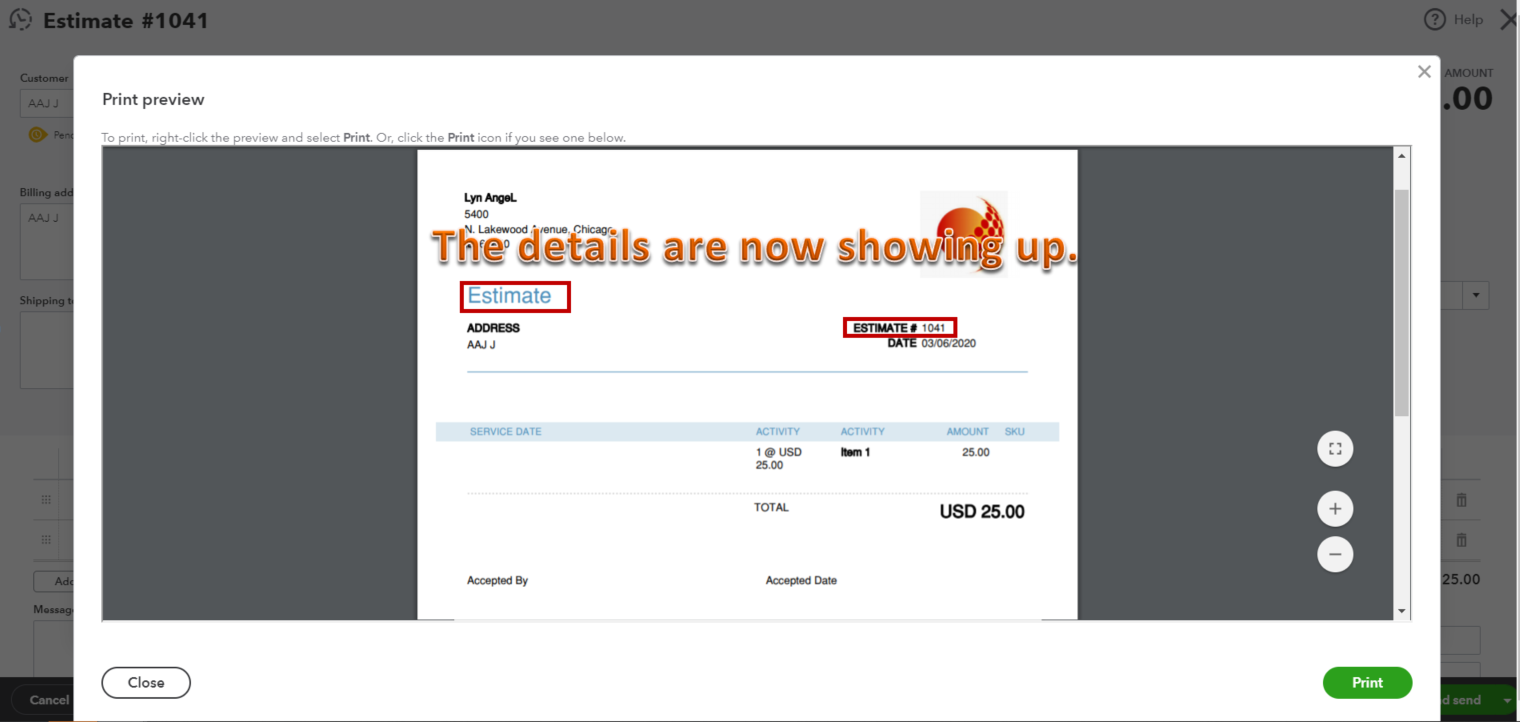Image resolution: width=1520 pixels, height=722 pixels.
Task: Click the 'SERVICE DATE' column header
Action: pyautogui.click(x=506, y=432)
